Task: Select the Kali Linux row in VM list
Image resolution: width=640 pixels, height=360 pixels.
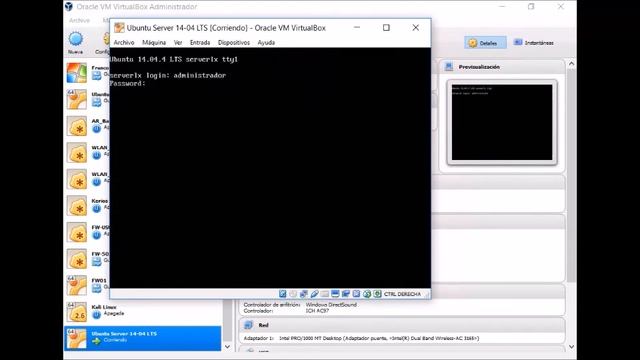Action: (143, 312)
